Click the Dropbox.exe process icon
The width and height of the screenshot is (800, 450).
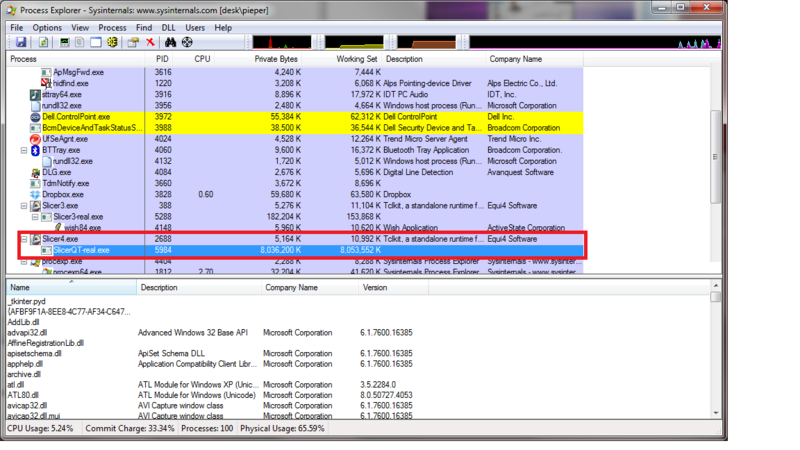point(35,195)
